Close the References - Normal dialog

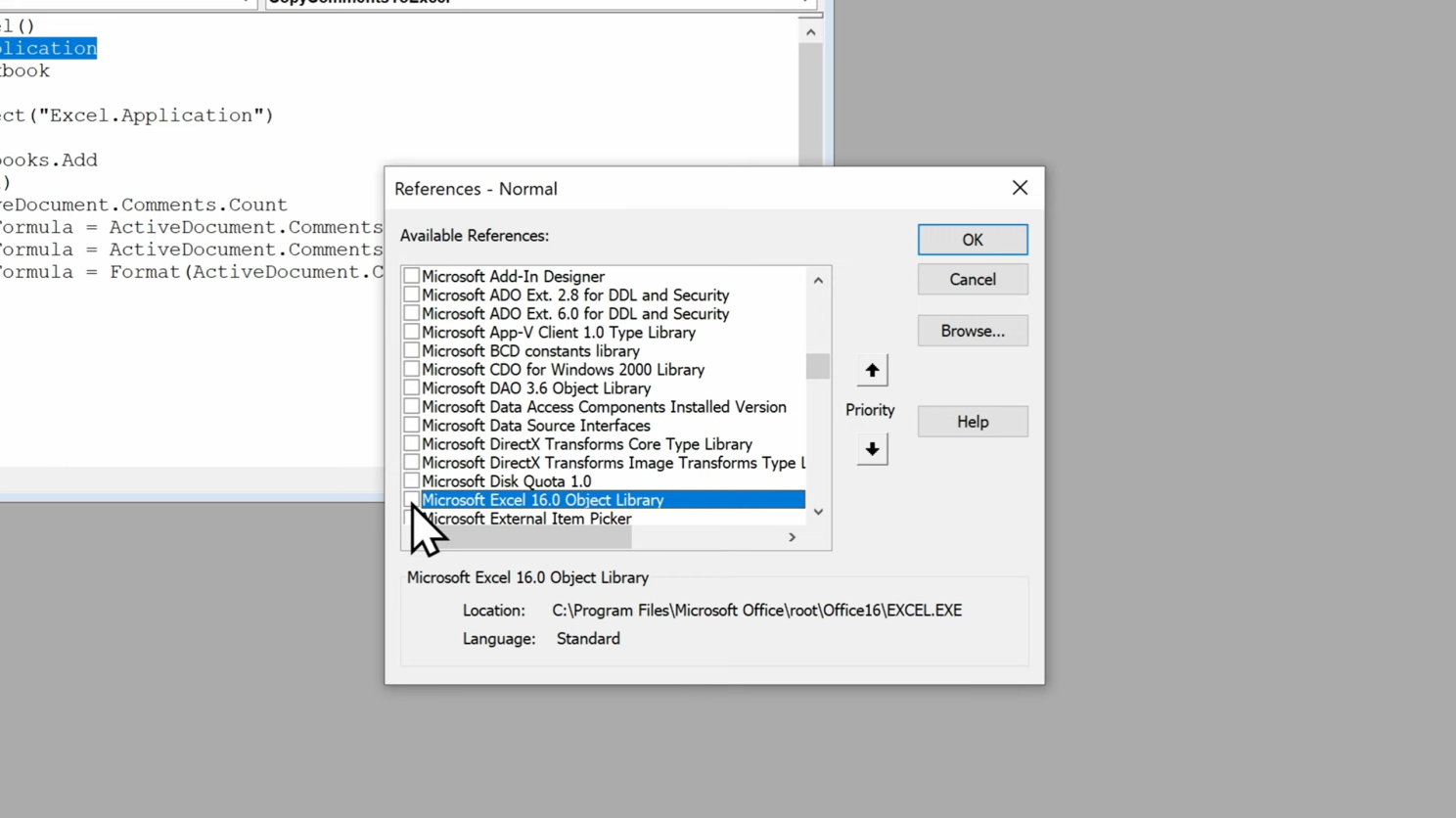(x=1020, y=188)
